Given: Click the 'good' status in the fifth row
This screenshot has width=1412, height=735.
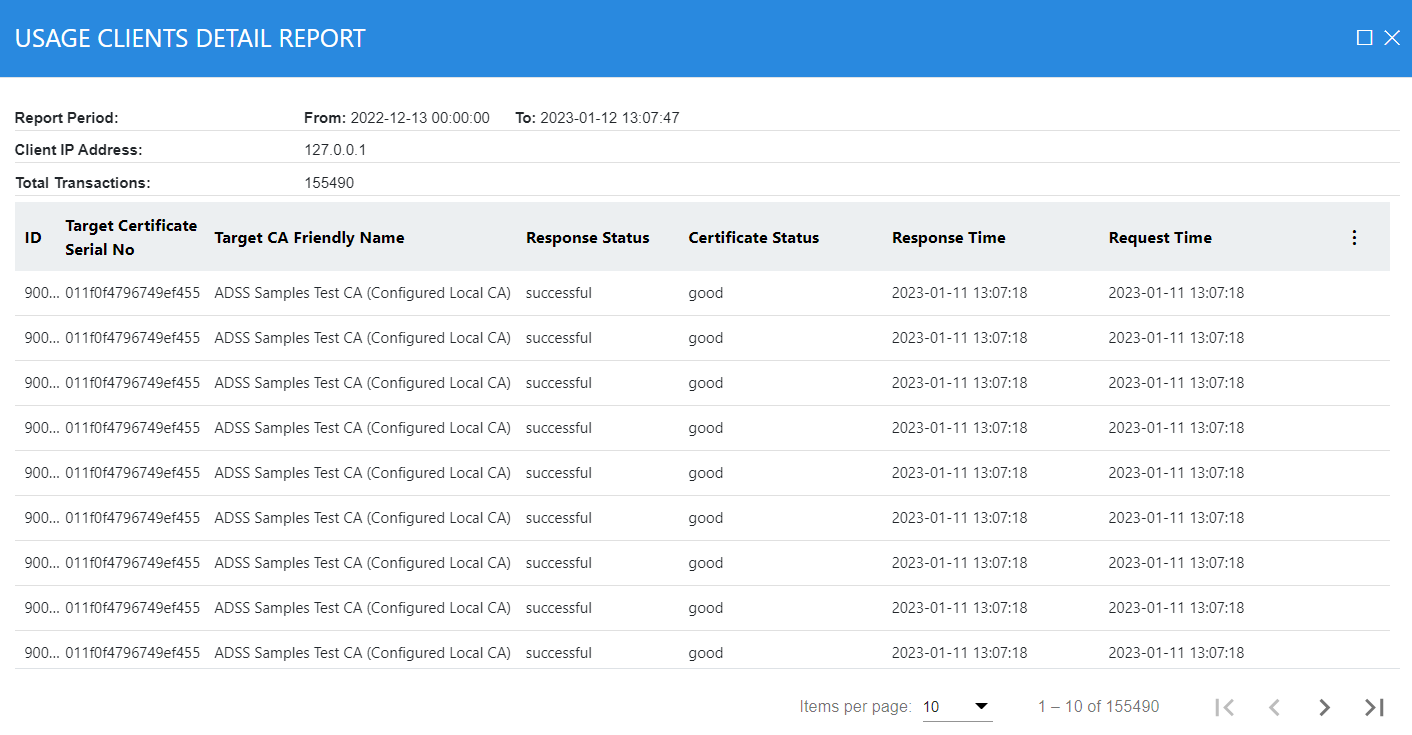Looking at the screenshot, I should click(x=705, y=473).
